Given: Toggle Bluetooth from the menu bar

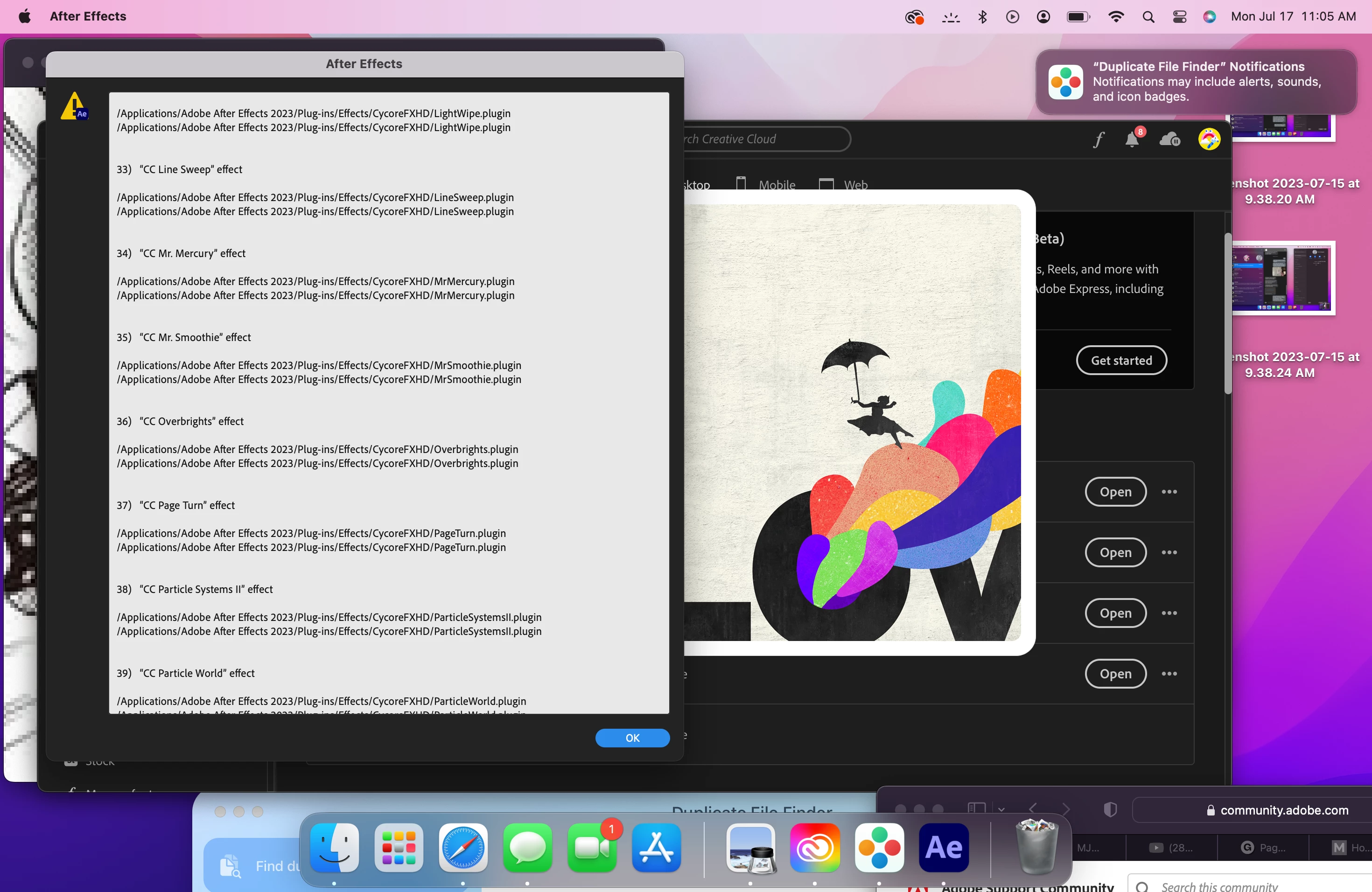Looking at the screenshot, I should [x=982, y=17].
